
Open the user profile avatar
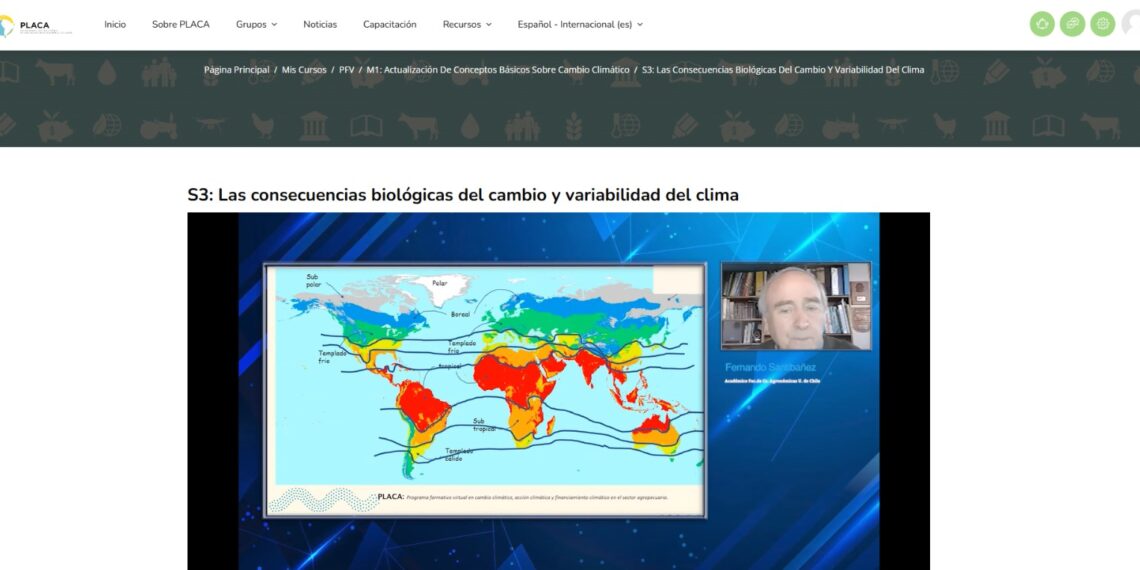pyautogui.click(x=1132, y=24)
